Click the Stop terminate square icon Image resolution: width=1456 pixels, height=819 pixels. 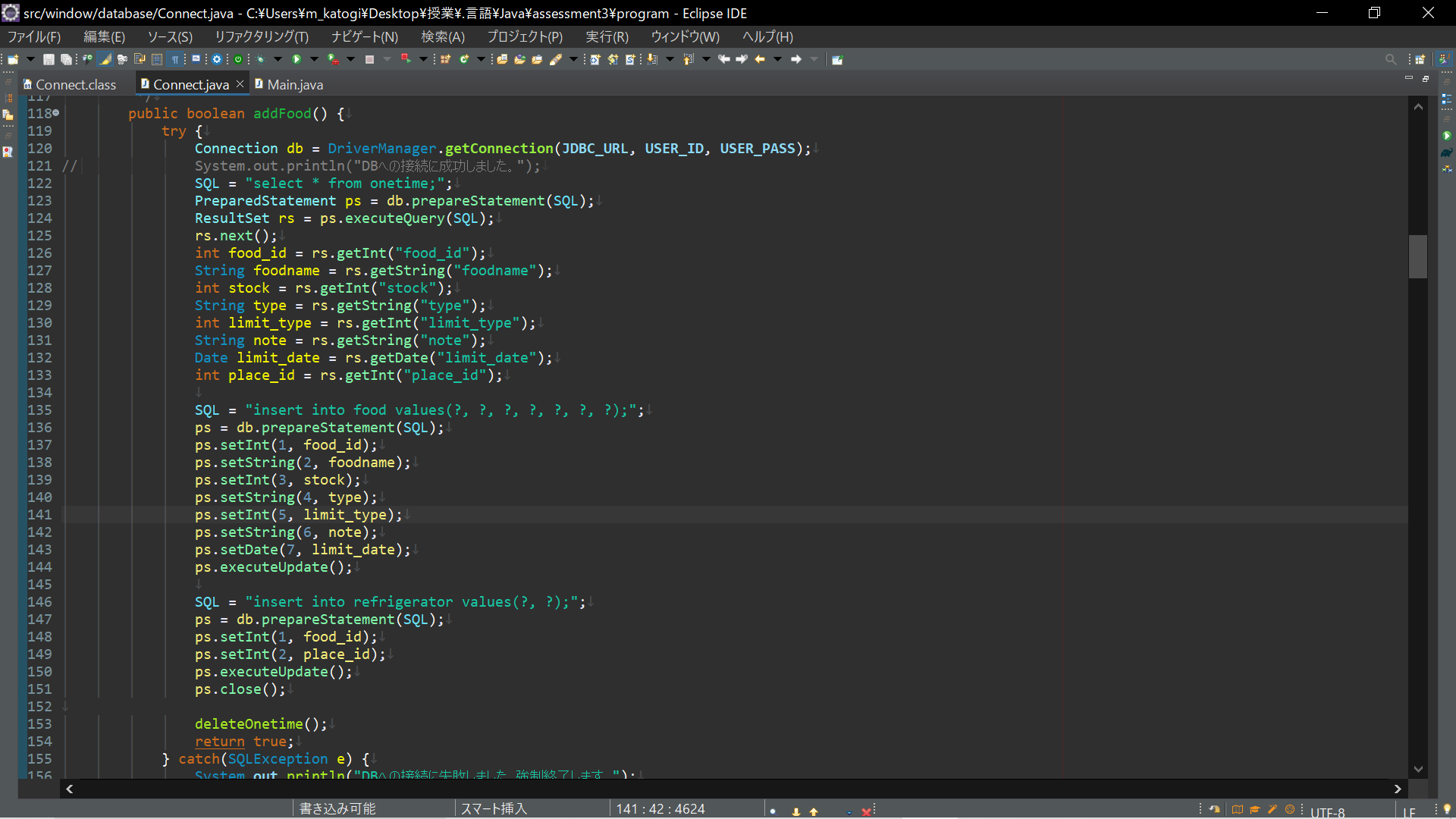pos(369,59)
